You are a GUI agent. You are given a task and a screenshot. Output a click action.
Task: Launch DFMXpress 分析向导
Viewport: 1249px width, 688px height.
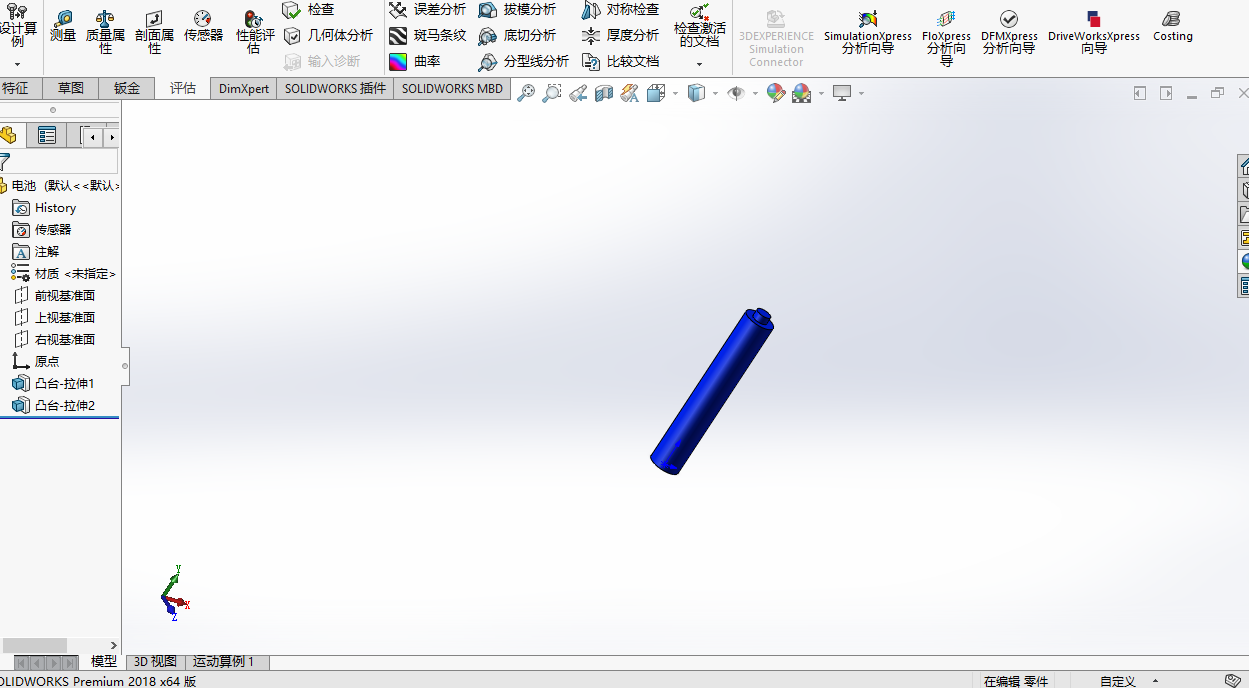[x=1009, y=33]
